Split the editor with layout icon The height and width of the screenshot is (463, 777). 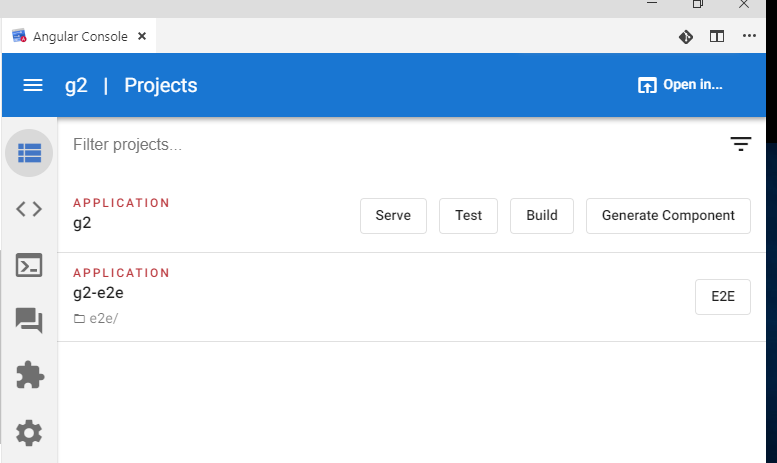tap(717, 36)
